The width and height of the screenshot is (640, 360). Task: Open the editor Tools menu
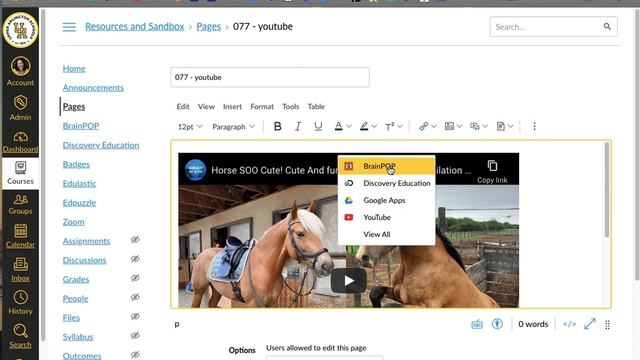point(291,107)
